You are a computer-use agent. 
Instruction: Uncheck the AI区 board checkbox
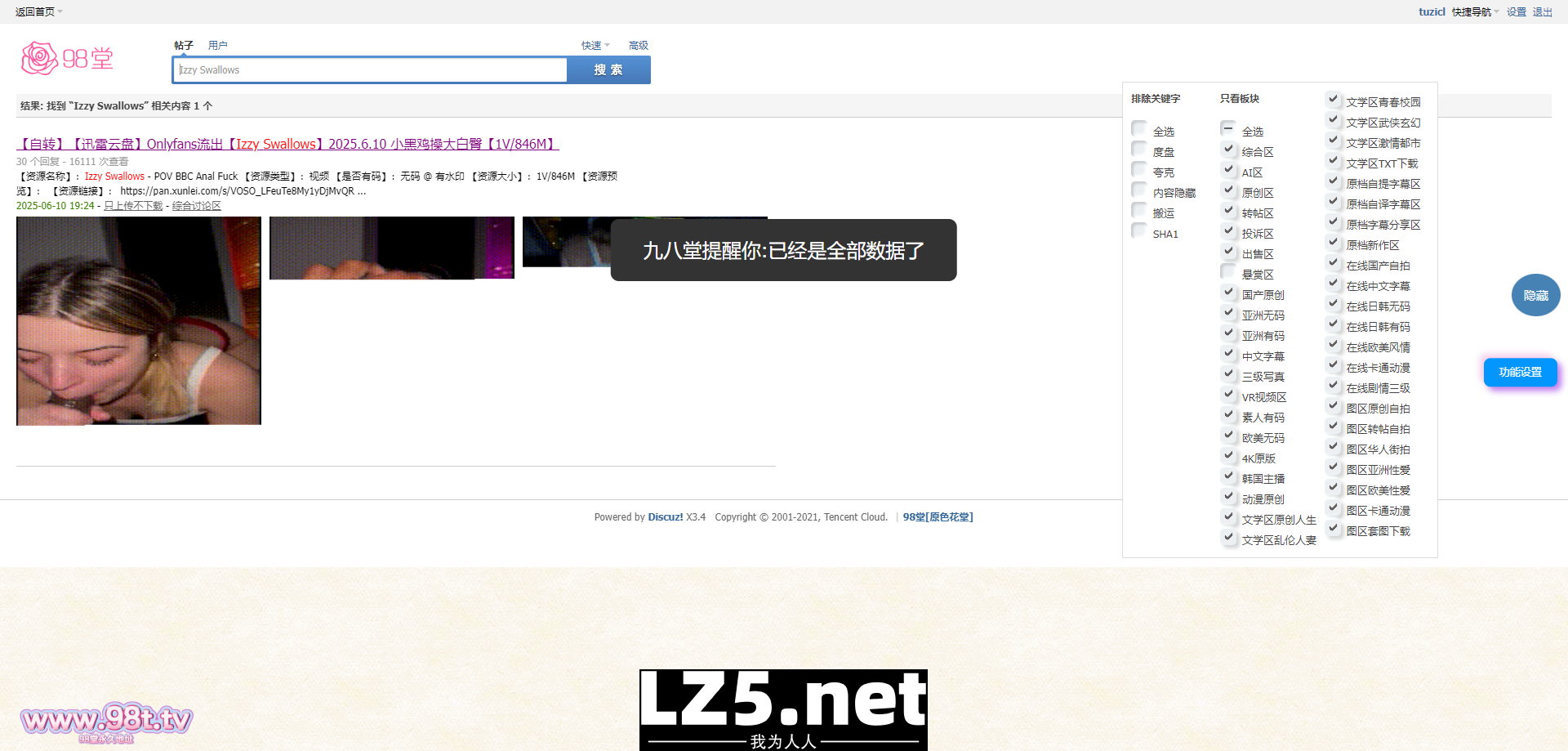[1228, 170]
